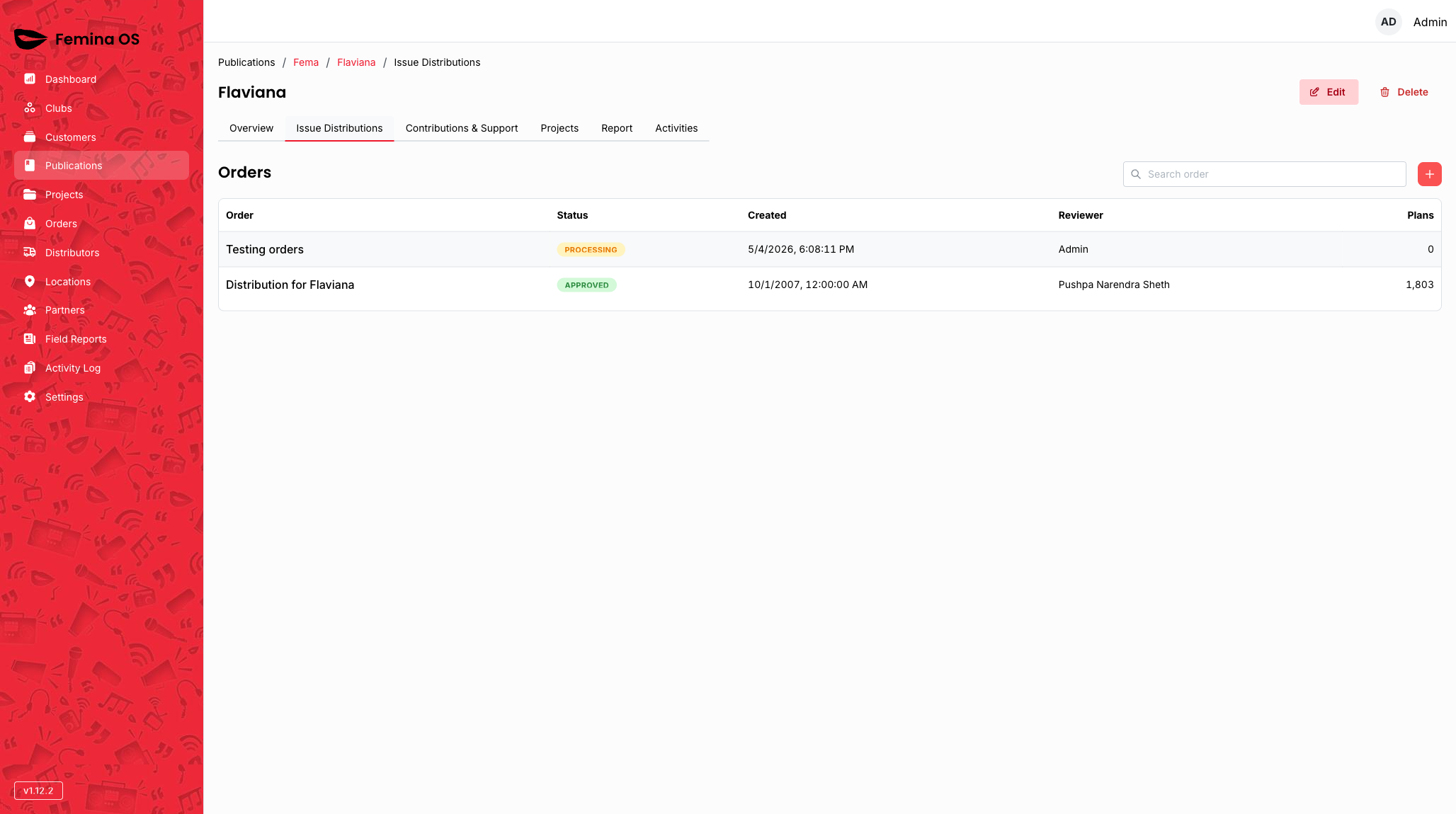Viewport: 1456px width, 814px height.
Task: Click the Customers sidebar icon
Action: click(30, 137)
